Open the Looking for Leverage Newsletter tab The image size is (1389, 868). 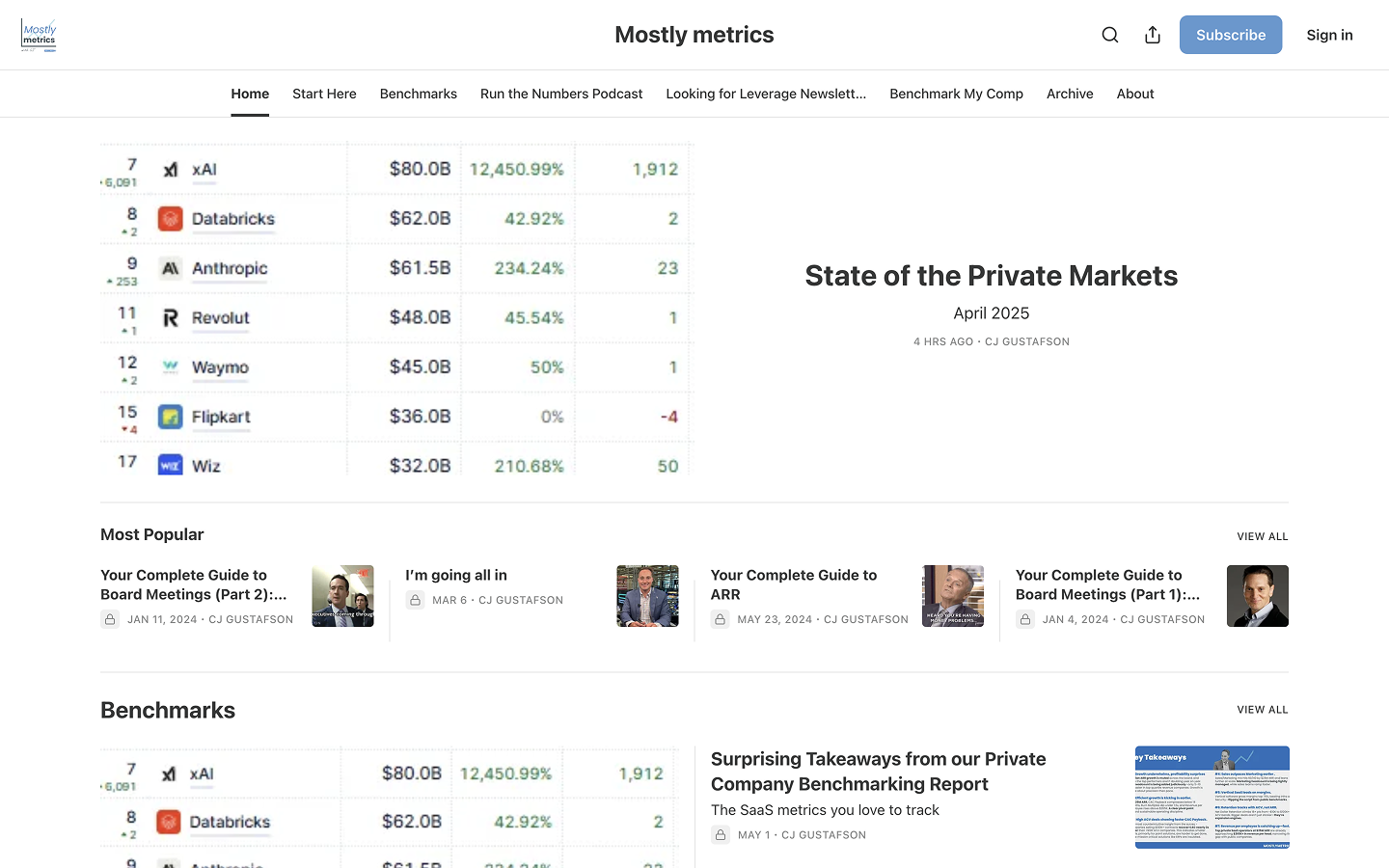766,94
